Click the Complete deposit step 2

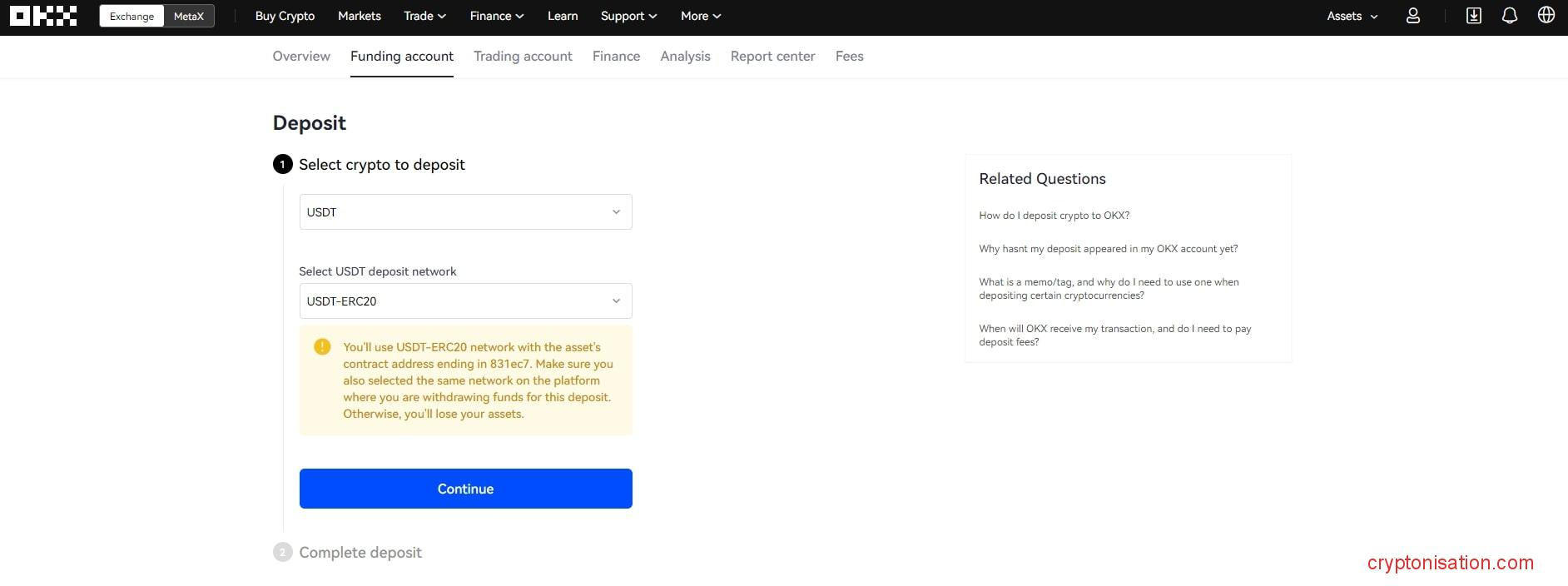pyautogui.click(x=360, y=553)
